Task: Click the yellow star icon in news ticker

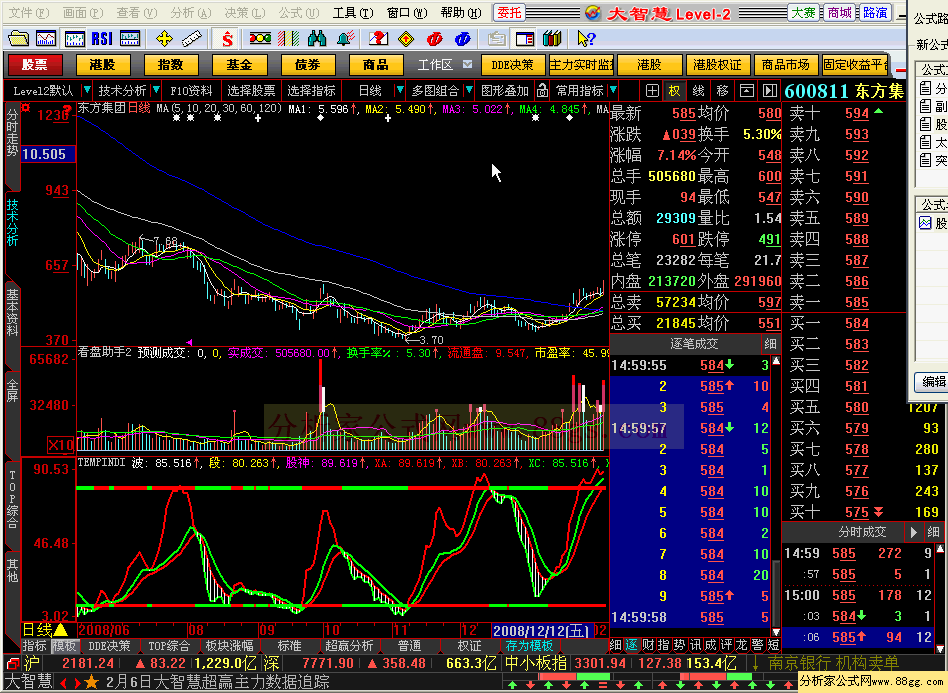Action: point(91,683)
